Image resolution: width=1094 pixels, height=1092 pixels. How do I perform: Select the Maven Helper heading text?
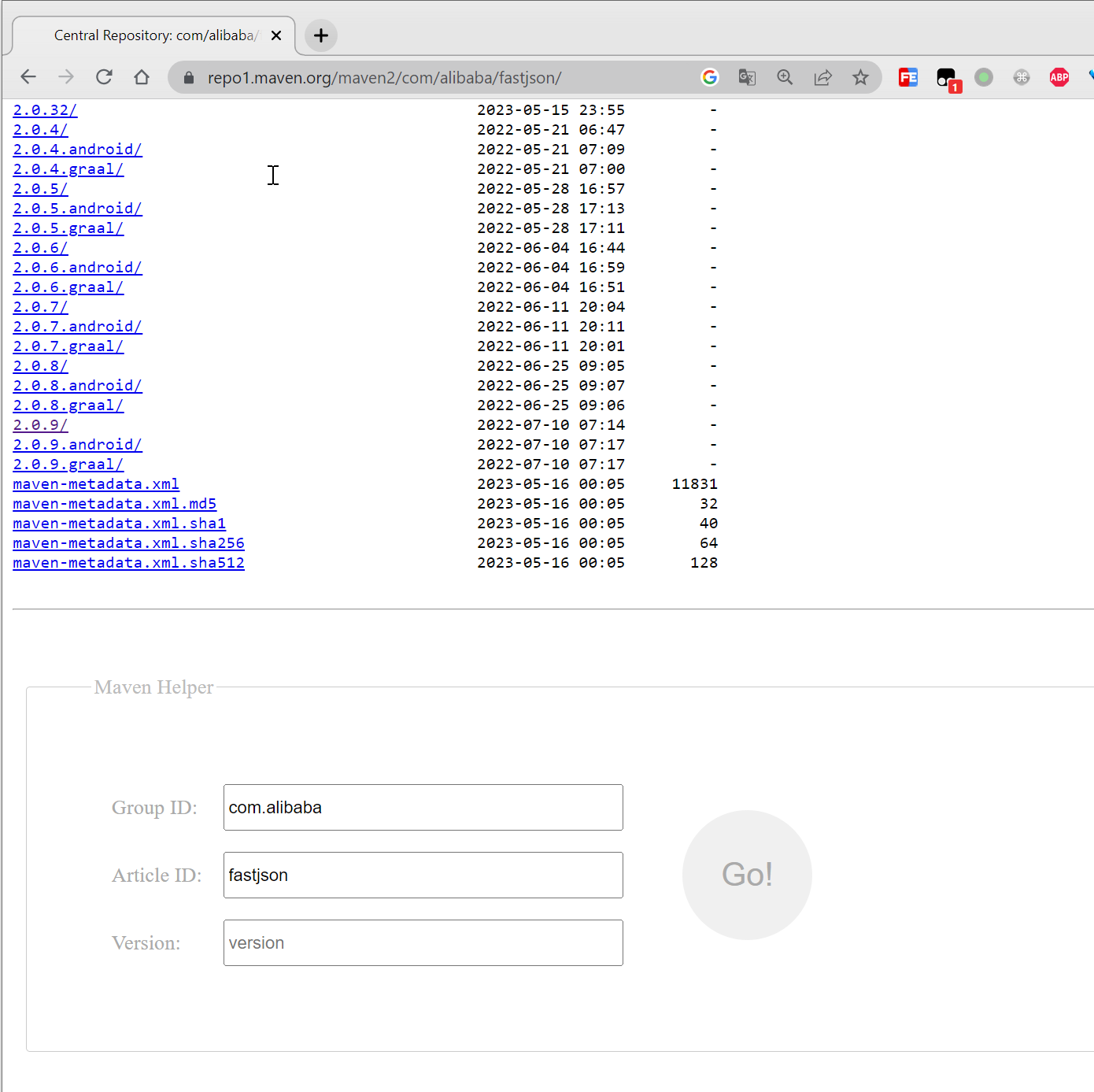tap(153, 687)
